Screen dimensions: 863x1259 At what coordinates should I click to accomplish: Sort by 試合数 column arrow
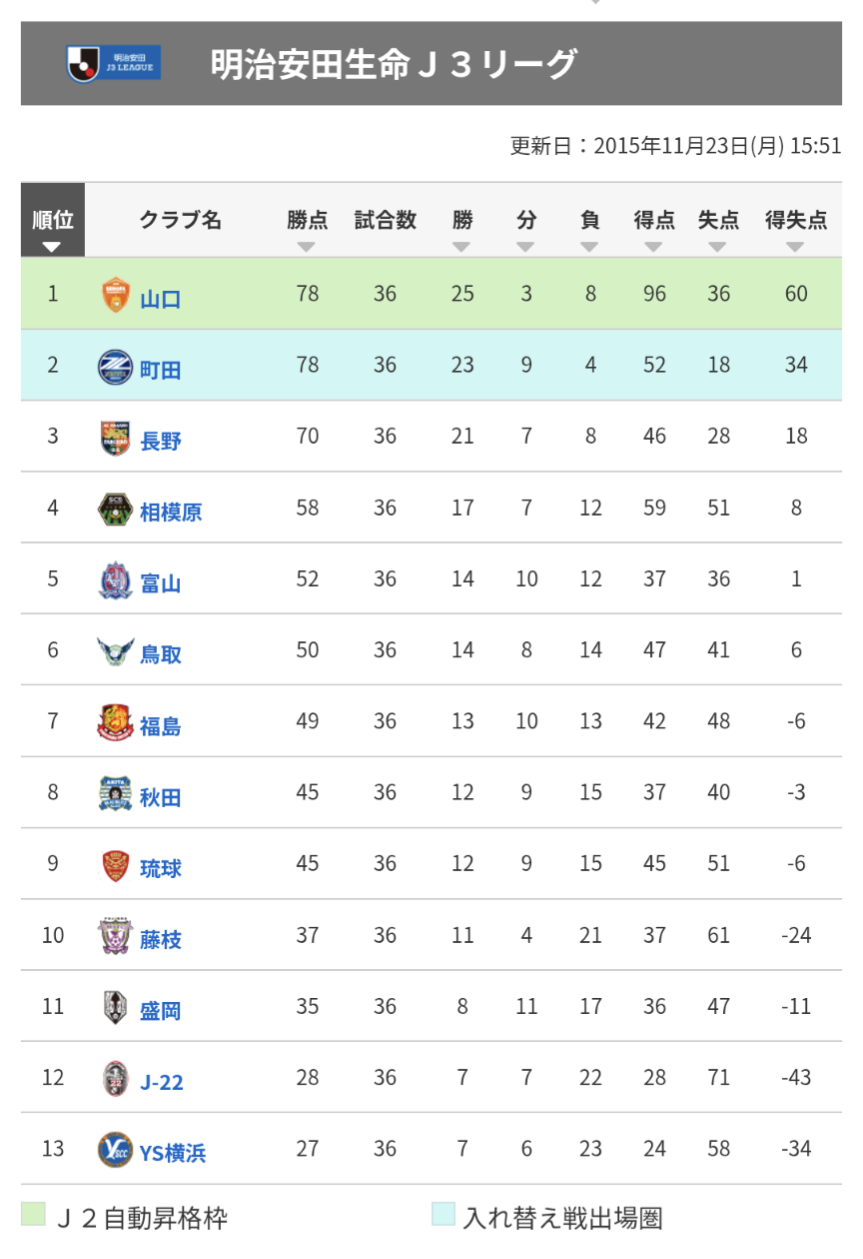385,247
